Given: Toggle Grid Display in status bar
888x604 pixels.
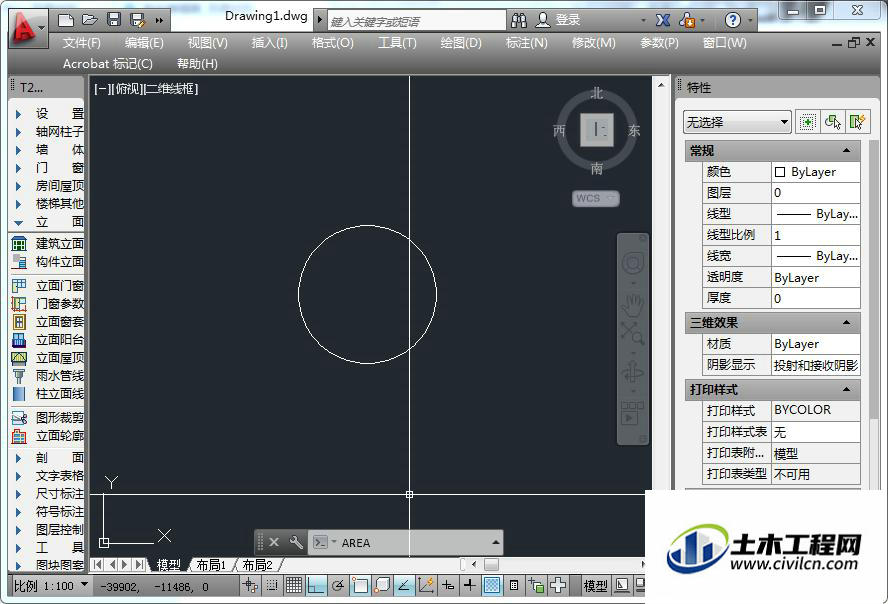Looking at the screenshot, I should 293,586.
